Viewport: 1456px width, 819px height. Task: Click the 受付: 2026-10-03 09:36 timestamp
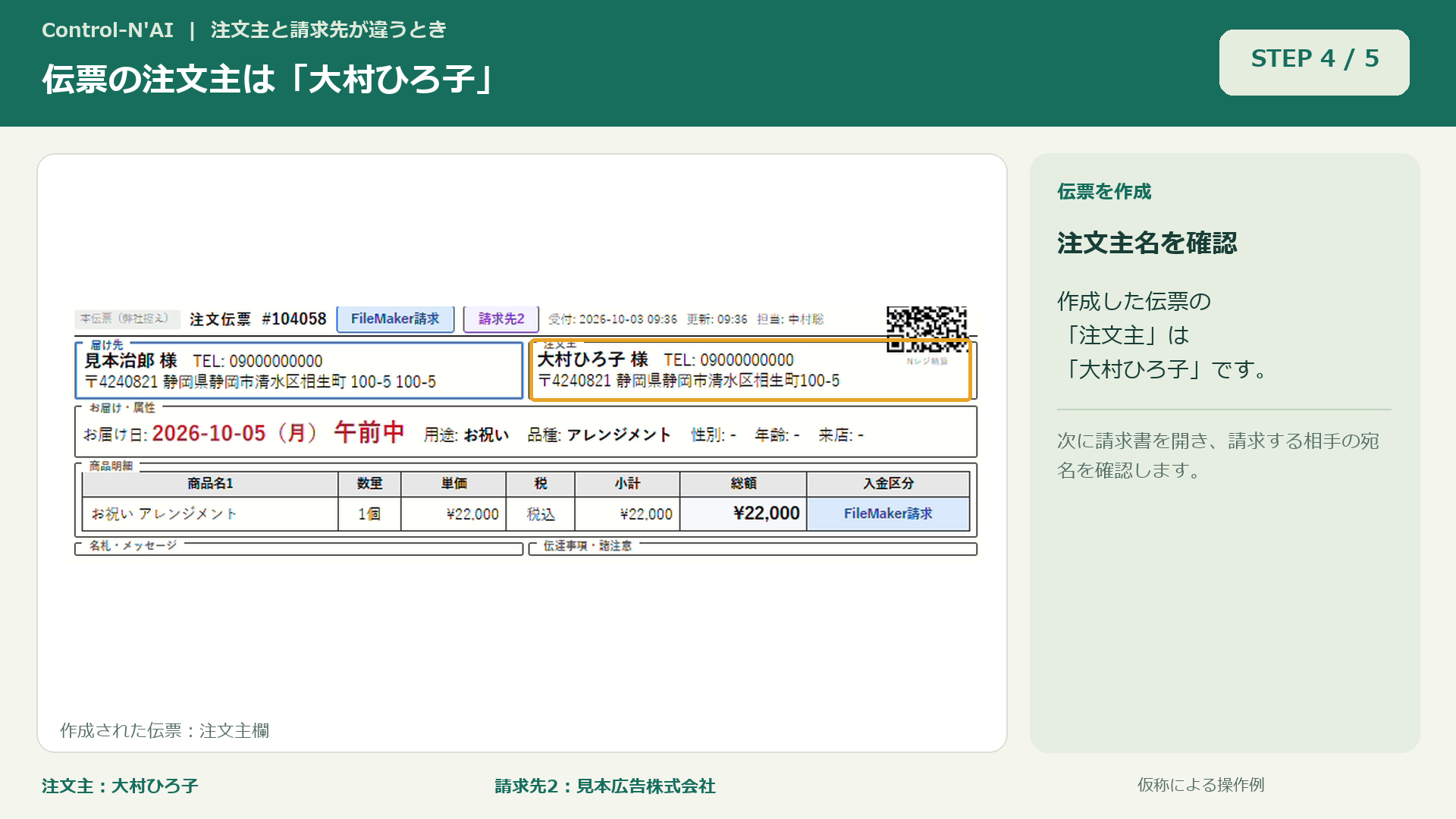click(x=613, y=319)
